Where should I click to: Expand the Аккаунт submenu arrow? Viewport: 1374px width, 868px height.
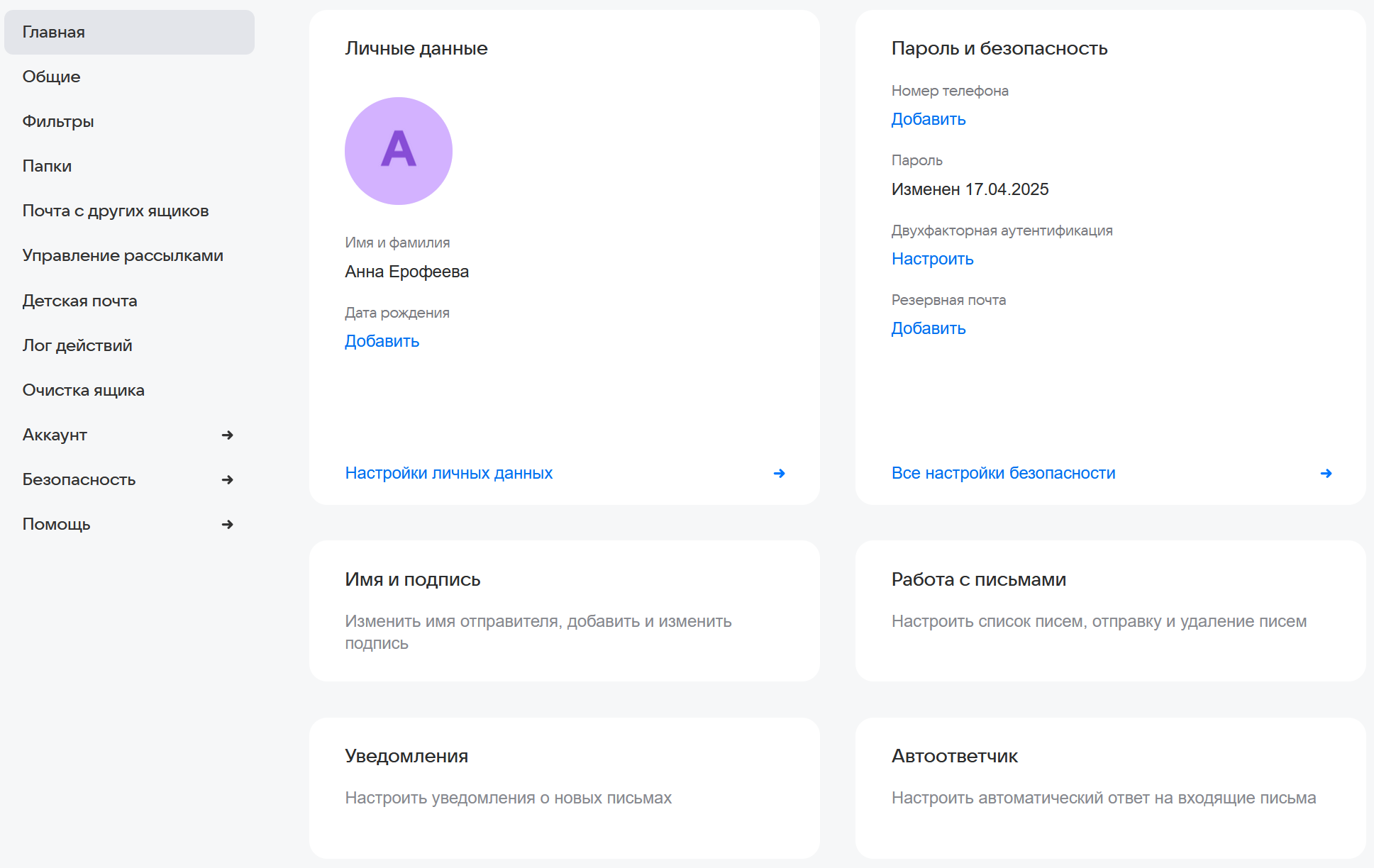pyautogui.click(x=227, y=435)
